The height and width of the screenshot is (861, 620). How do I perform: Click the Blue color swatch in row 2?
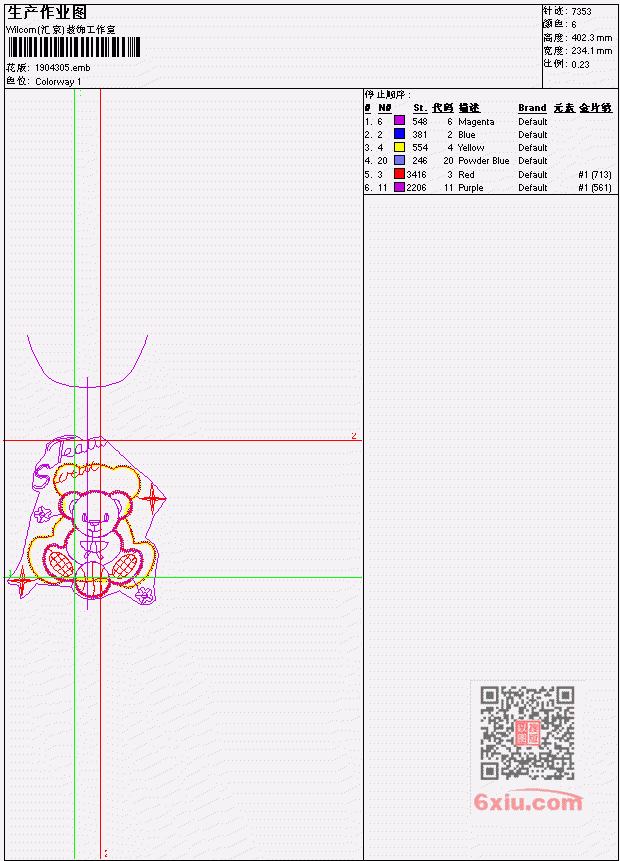click(x=399, y=134)
